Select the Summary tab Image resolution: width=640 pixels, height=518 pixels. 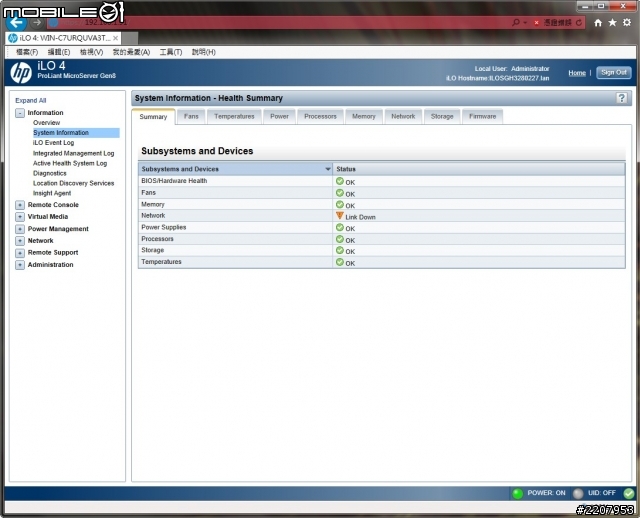(x=153, y=117)
